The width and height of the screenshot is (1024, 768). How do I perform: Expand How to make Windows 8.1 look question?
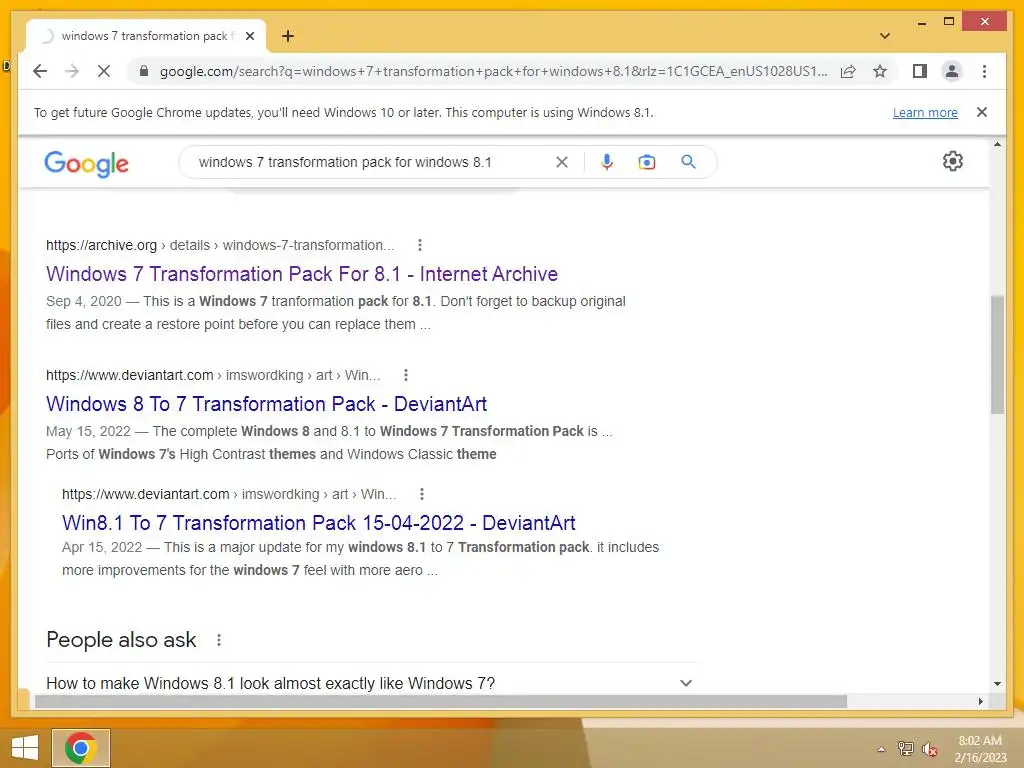point(370,683)
